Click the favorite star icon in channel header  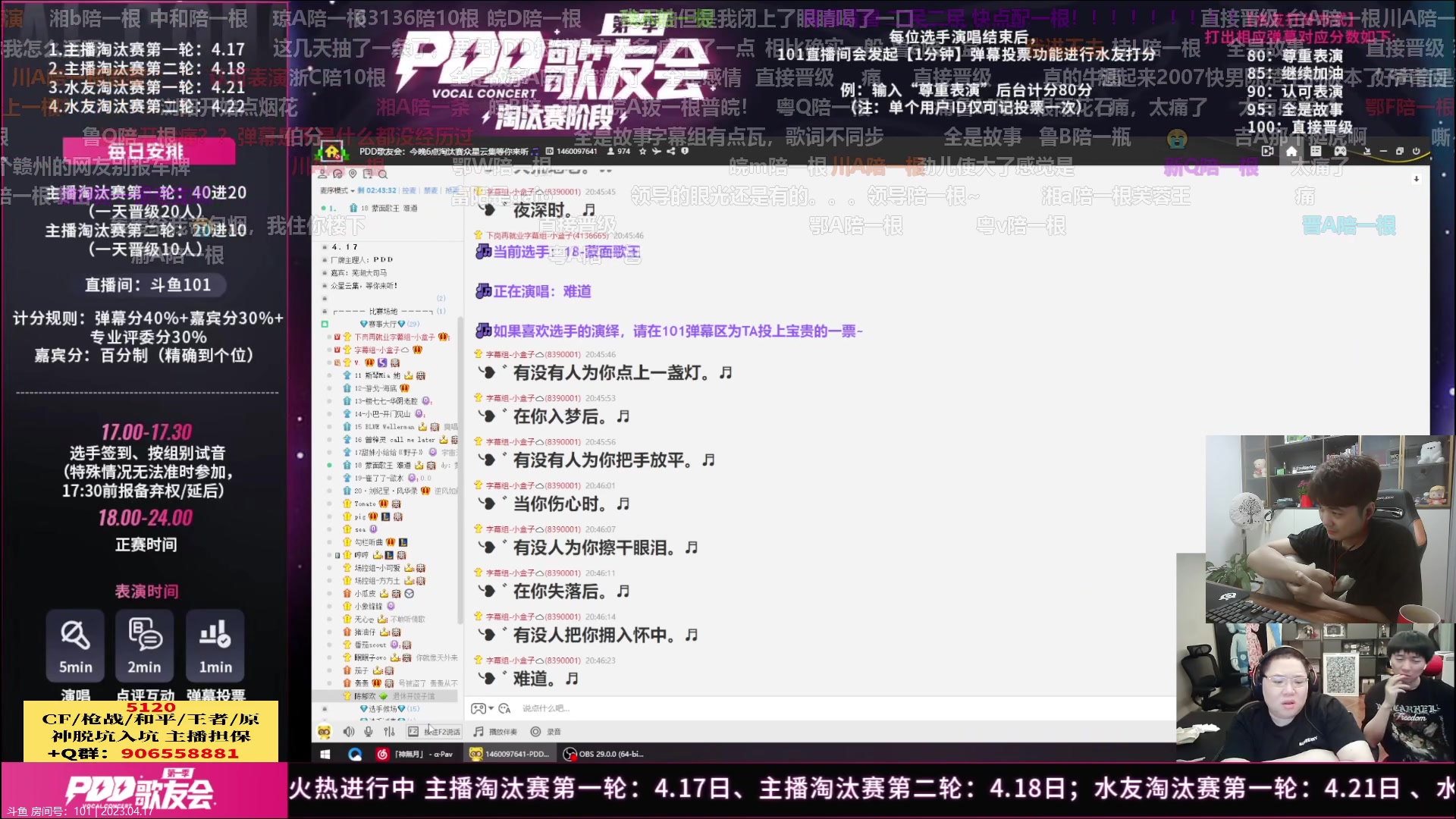coord(642,151)
